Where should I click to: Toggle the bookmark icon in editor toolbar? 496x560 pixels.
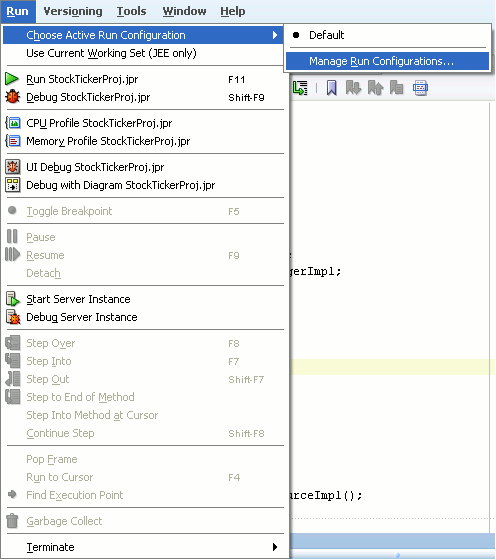point(331,88)
